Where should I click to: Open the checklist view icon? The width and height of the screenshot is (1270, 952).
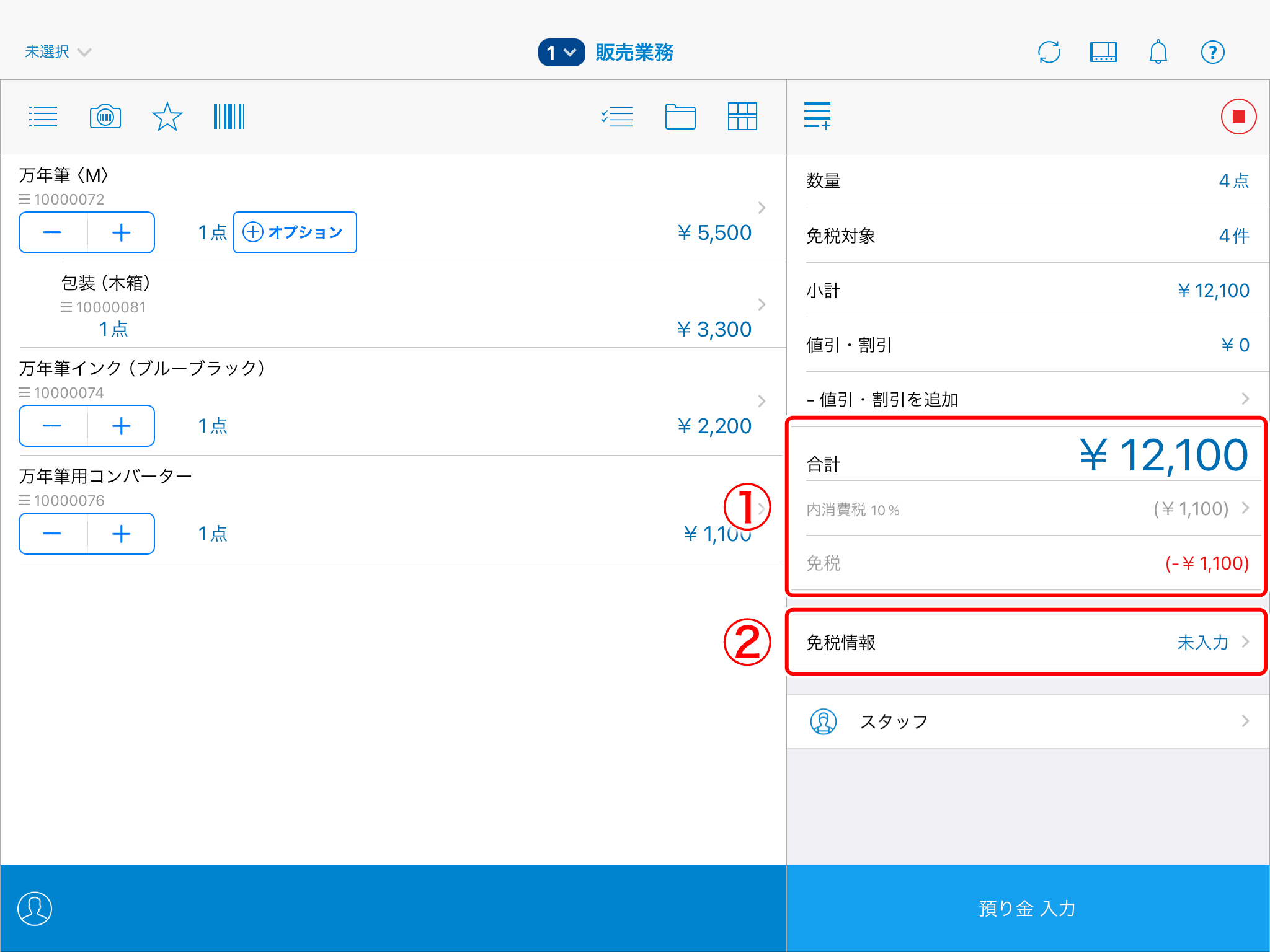pos(617,117)
